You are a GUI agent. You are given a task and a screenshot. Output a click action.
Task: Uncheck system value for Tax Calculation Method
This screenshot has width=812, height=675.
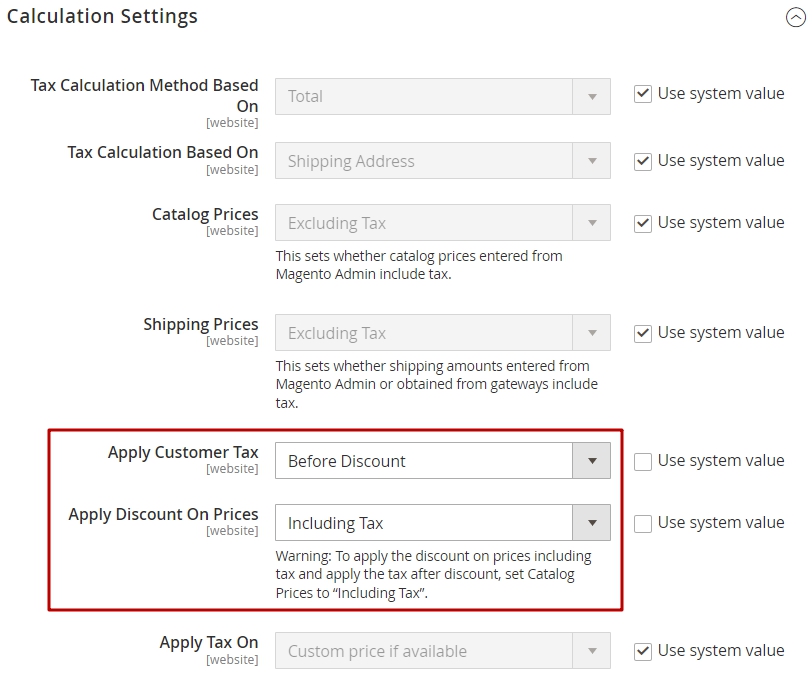643,94
